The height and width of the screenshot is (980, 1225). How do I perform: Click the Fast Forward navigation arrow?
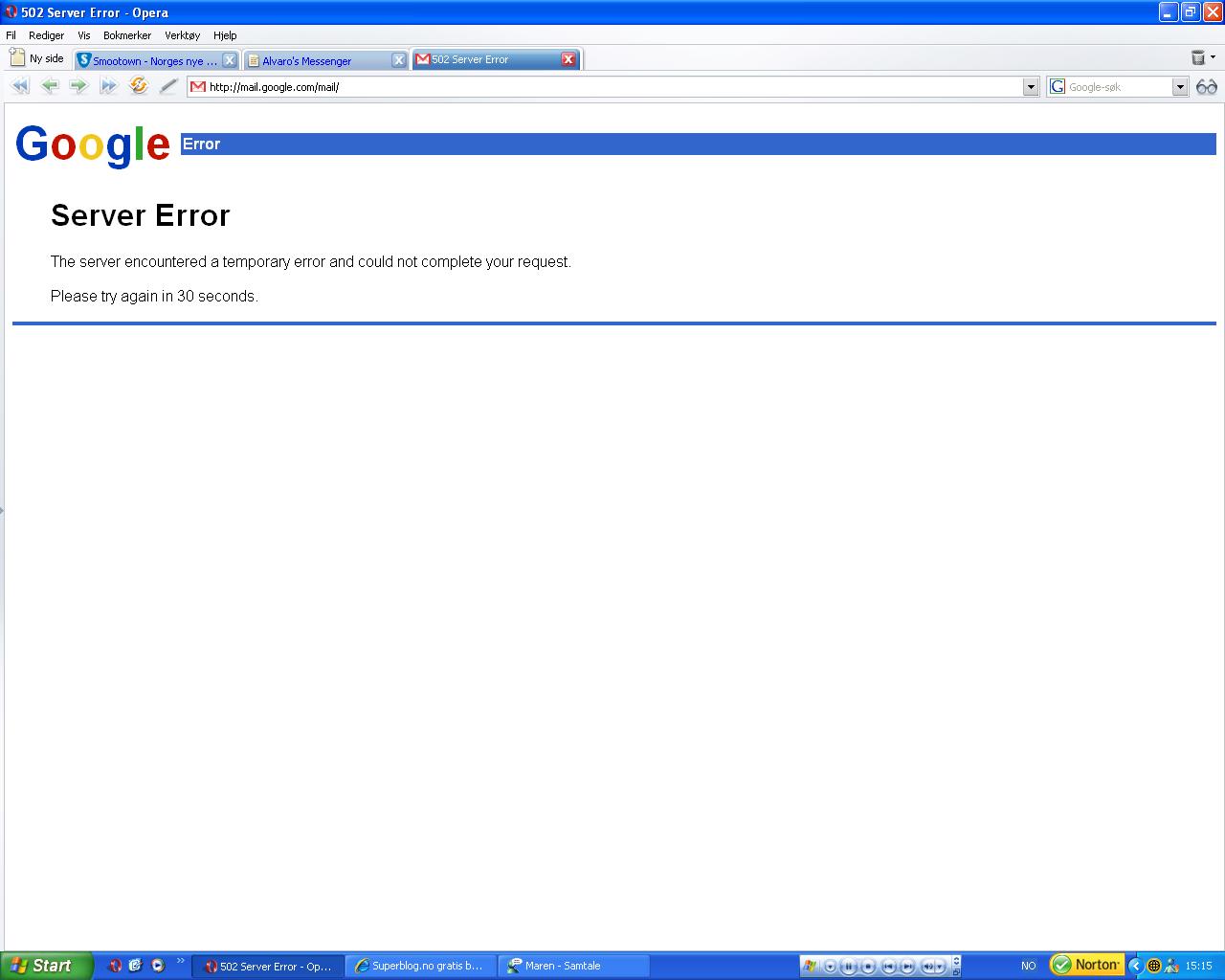point(108,86)
